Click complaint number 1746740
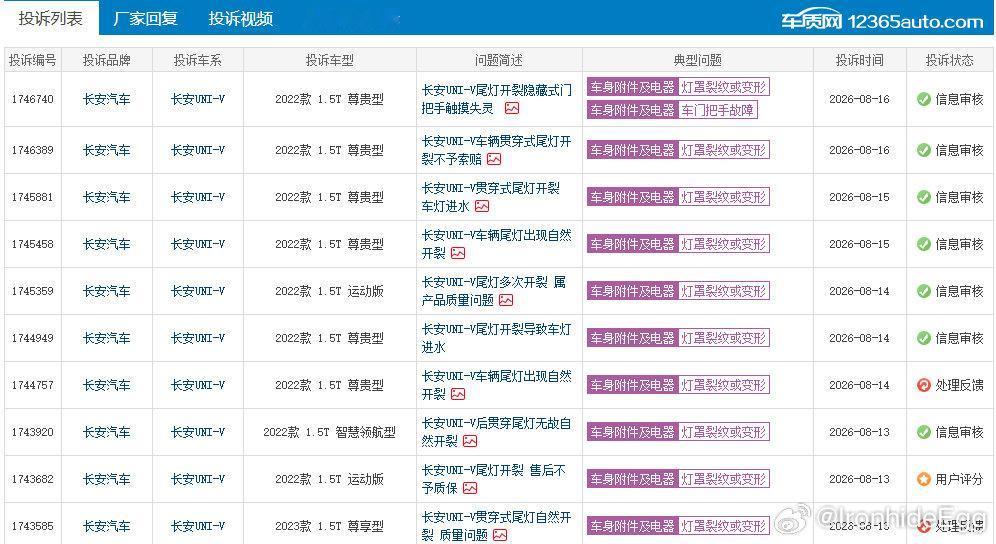The height and width of the screenshot is (544, 996). click(x=32, y=99)
